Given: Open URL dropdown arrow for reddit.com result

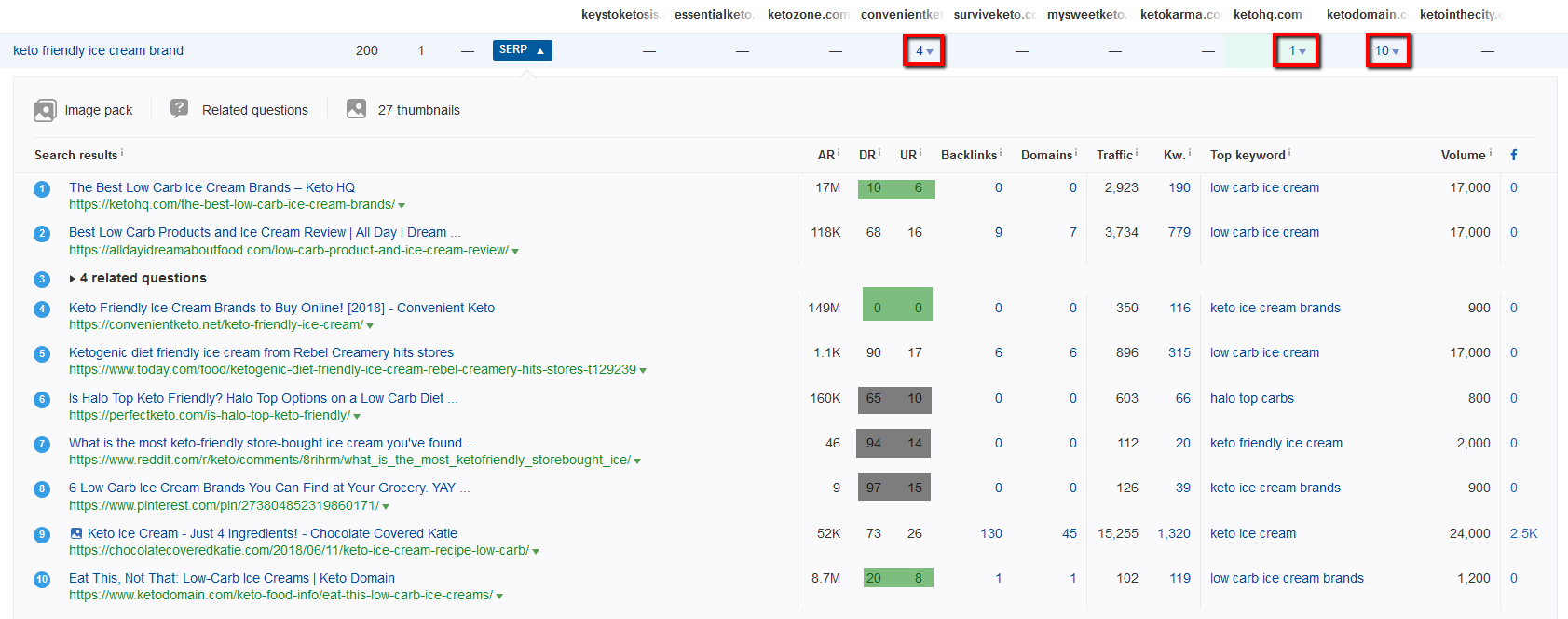Looking at the screenshot, I should pyautogui.click(x=637, y=461).
